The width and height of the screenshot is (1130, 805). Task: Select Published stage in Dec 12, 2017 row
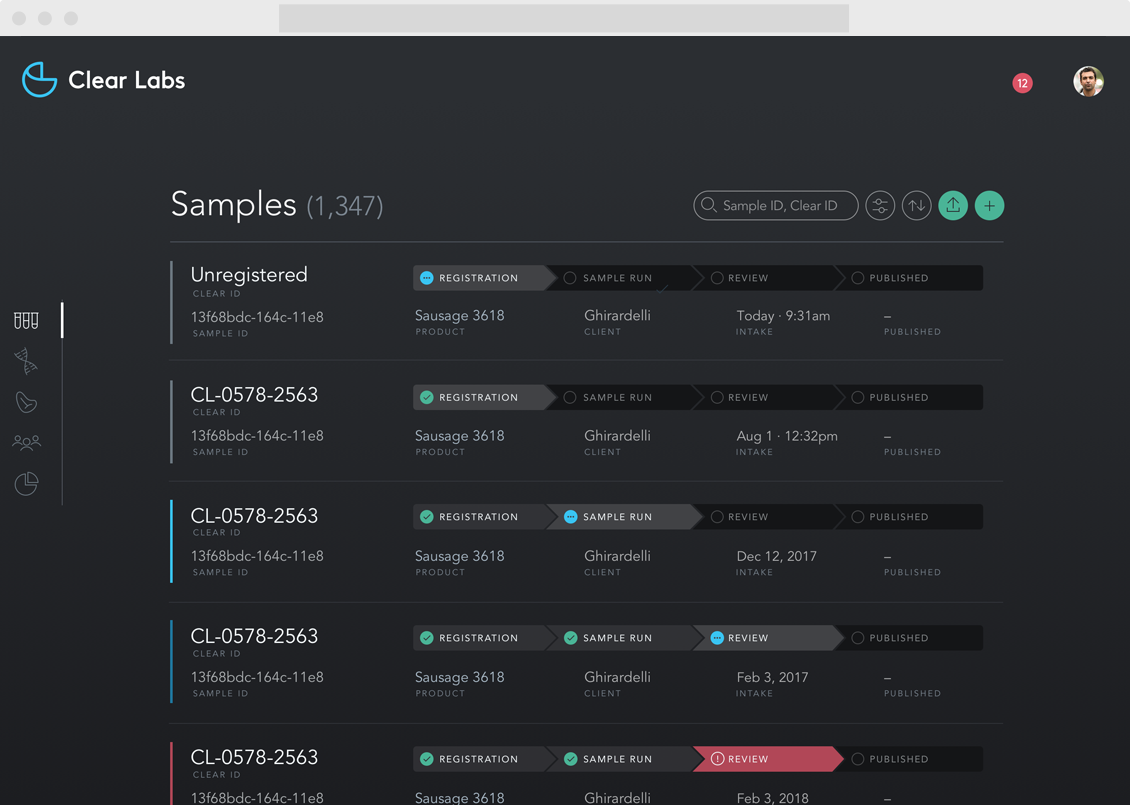click(x=909, y=517)
